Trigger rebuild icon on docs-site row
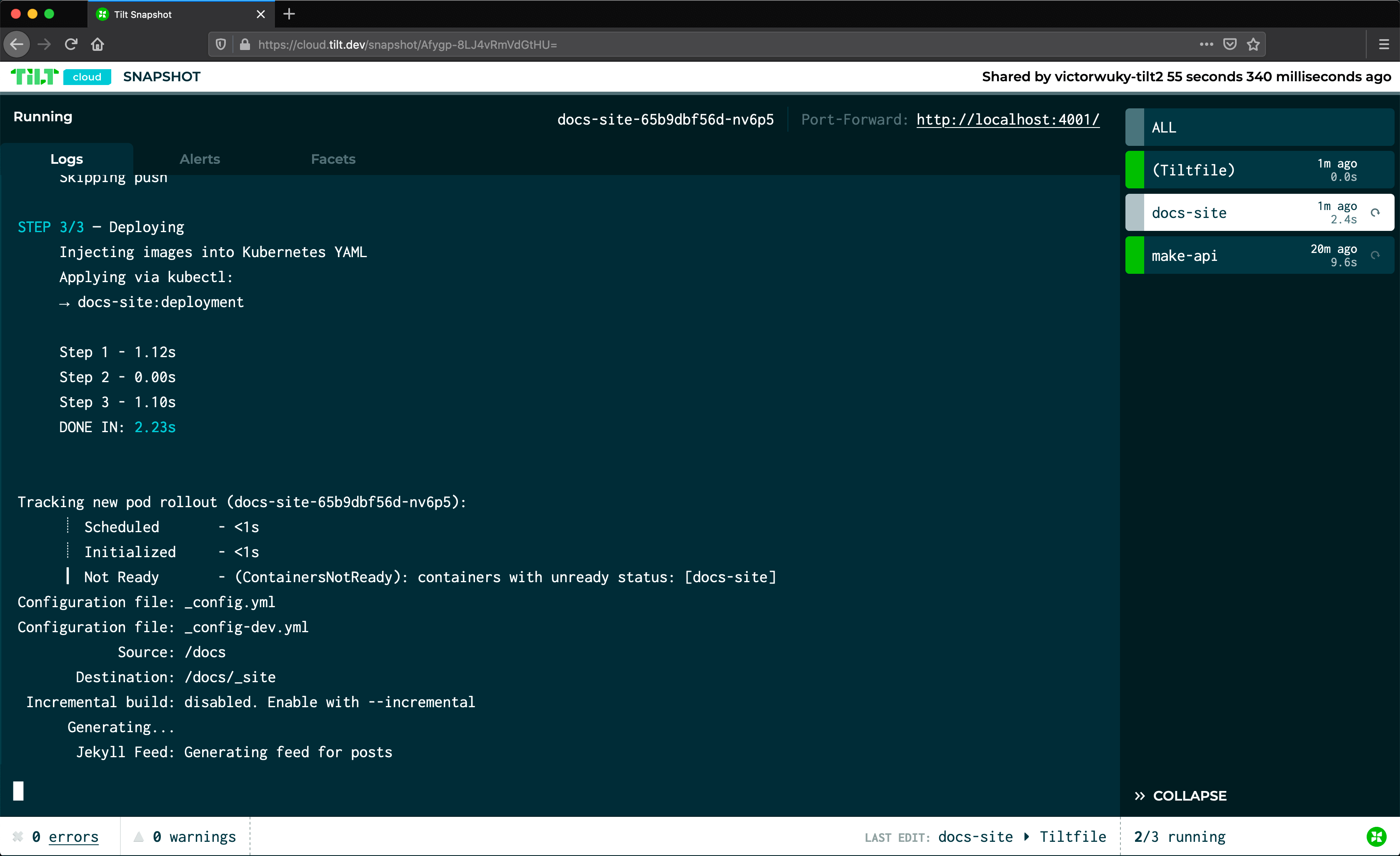This screenshot has width=1400, height=856. pyautogui.click(x=1375, y=213)
